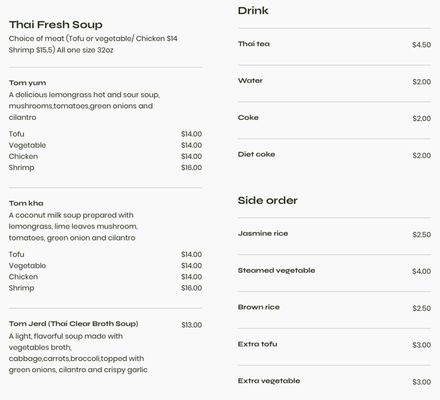Choose Brown rice side order
440x400 pixels.
(334, 307)
